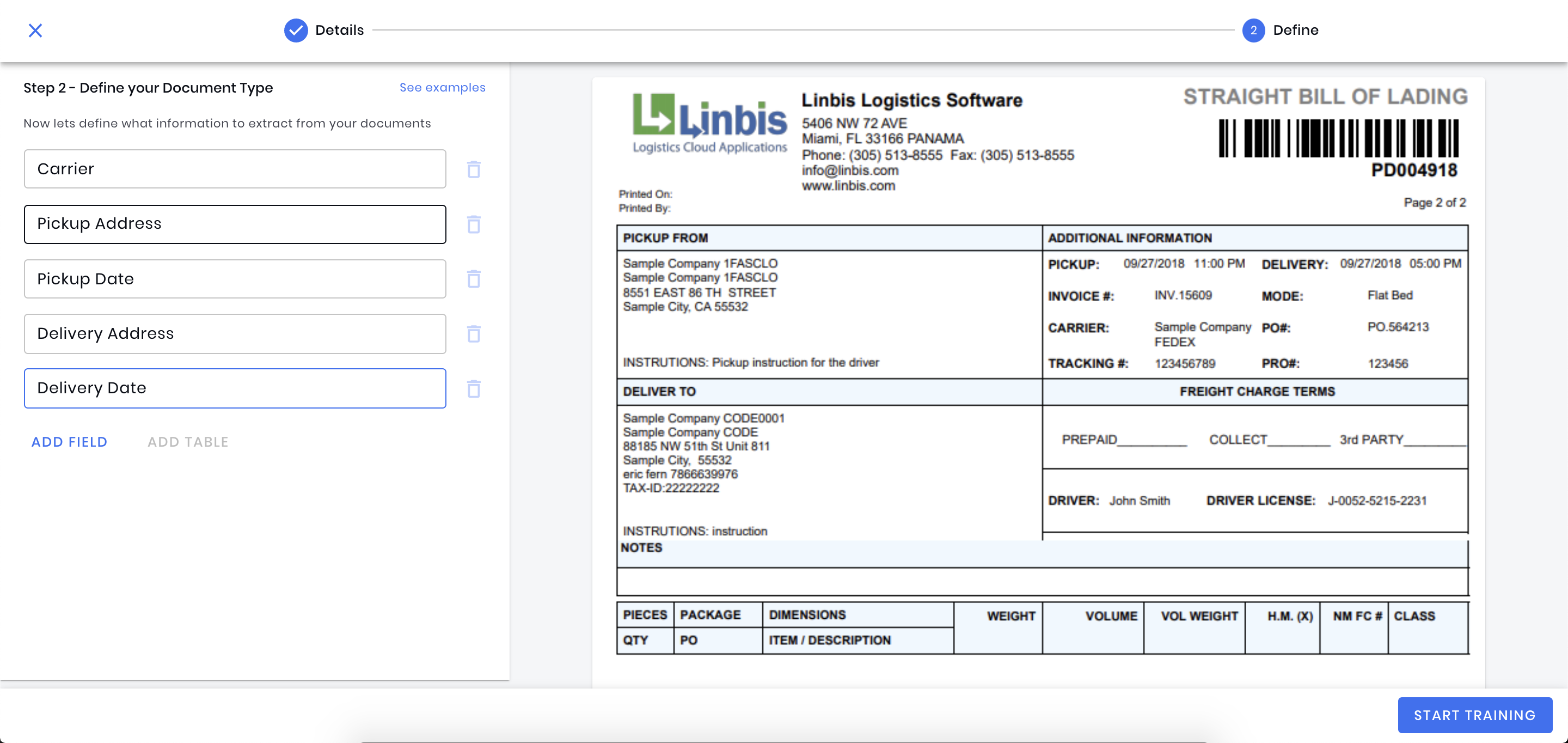Delete the Delivery Address field

(474, 334)
